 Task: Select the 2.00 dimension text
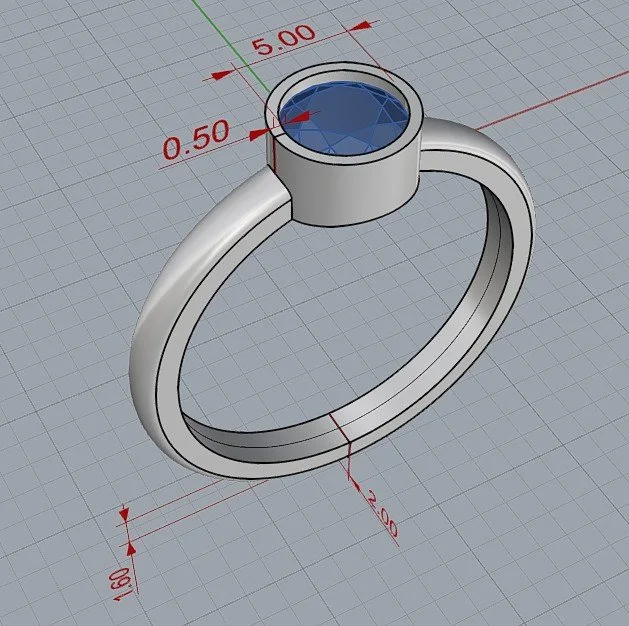click(x=383, y=515)
